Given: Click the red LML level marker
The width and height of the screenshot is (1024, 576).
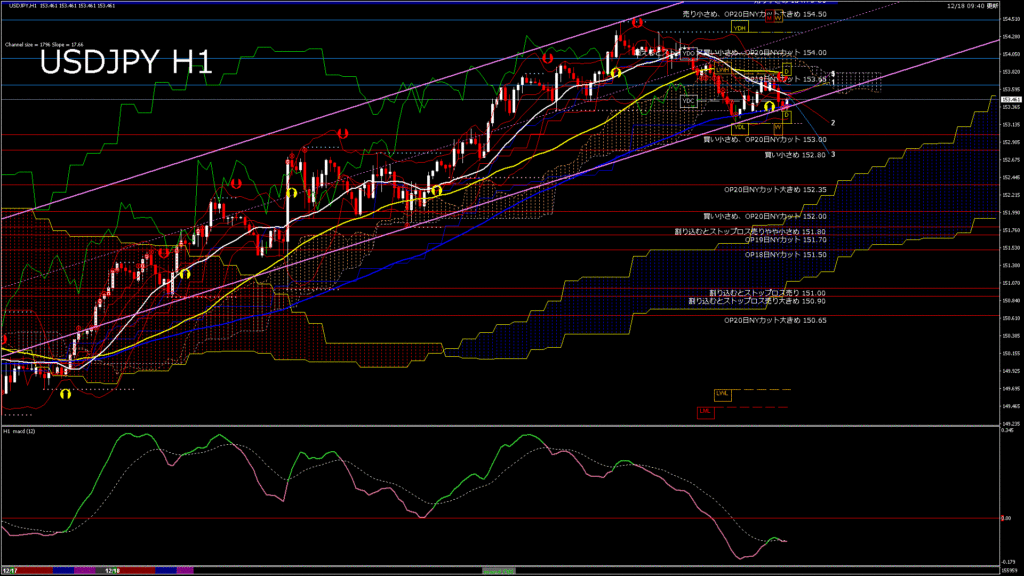Looking at the screenshot, I should coord(705,410).
